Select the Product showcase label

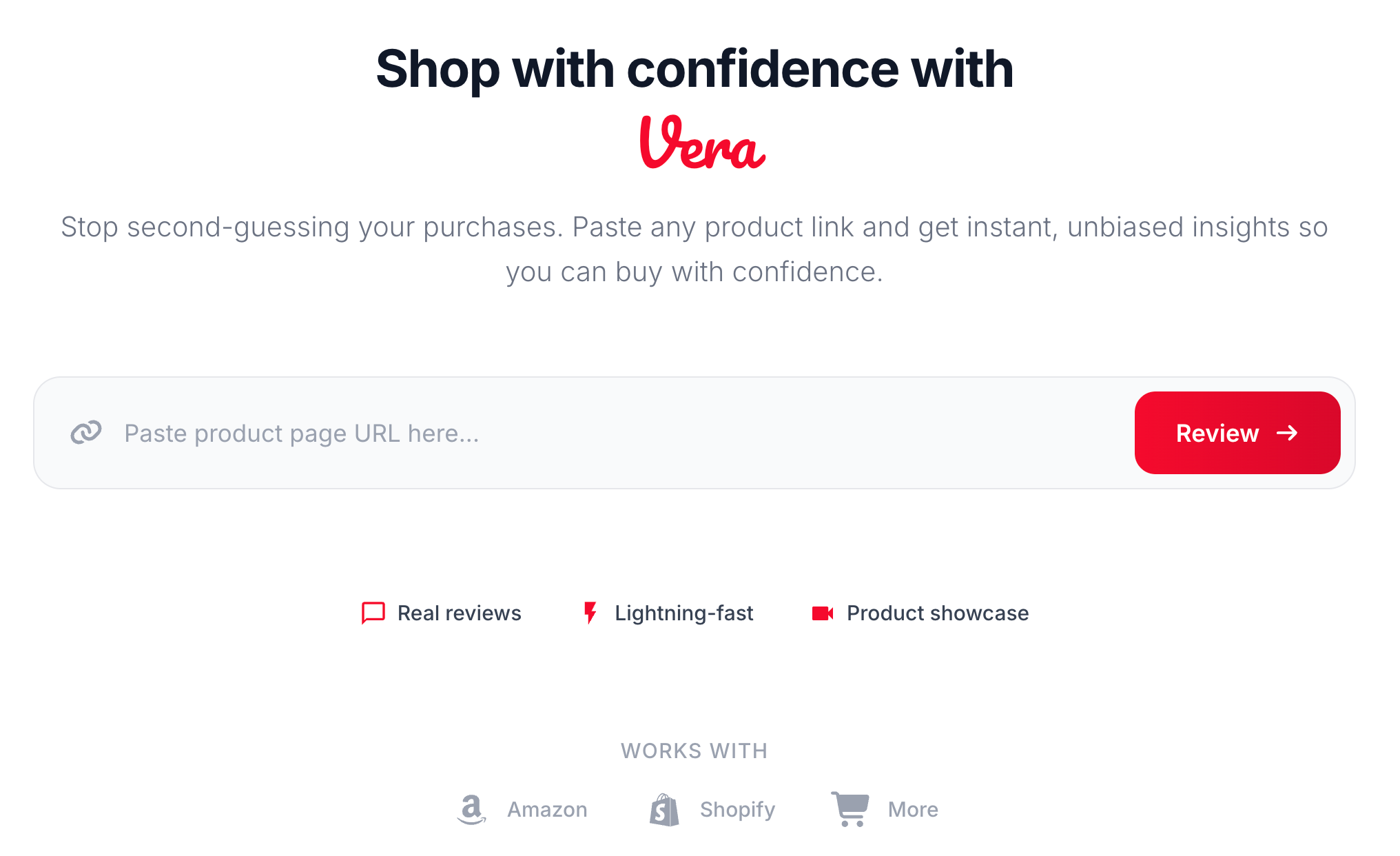[937, 613]
